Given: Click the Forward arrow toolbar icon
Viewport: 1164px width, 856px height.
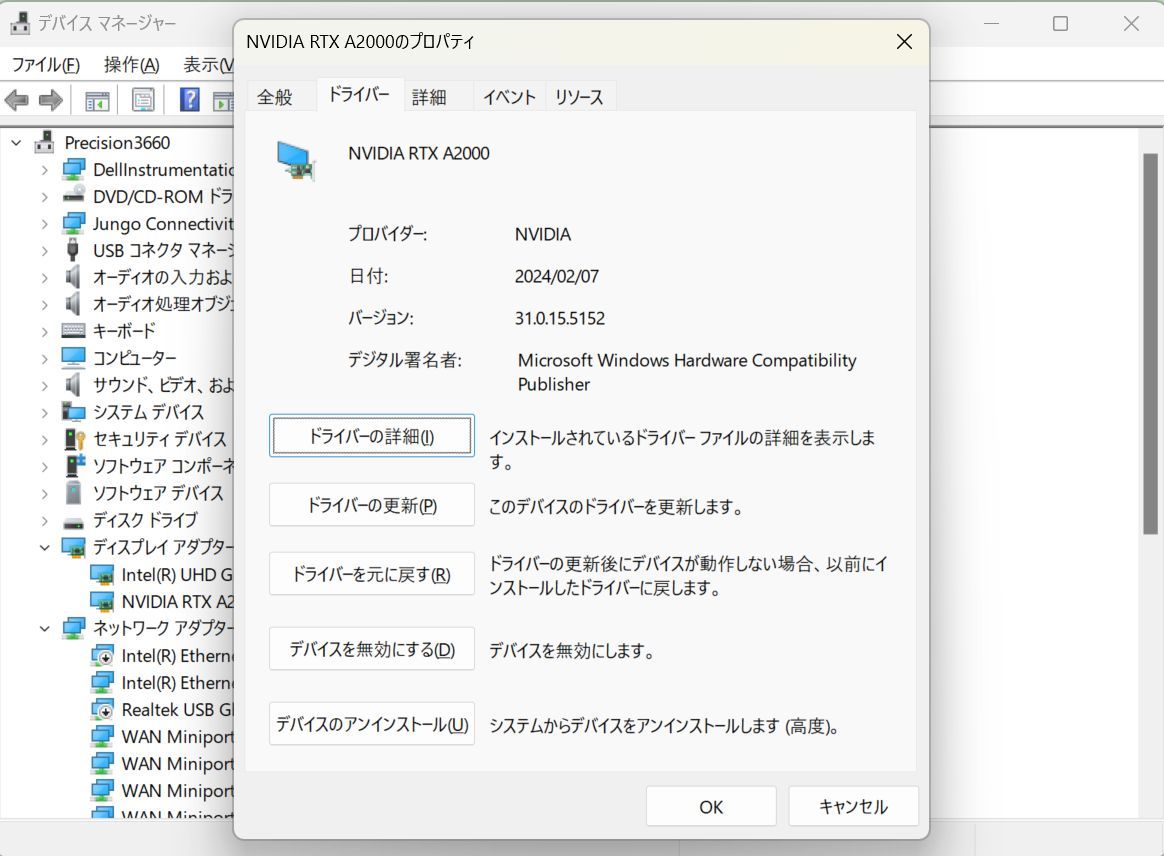Looking at the screenshot, I should (51, 100).
